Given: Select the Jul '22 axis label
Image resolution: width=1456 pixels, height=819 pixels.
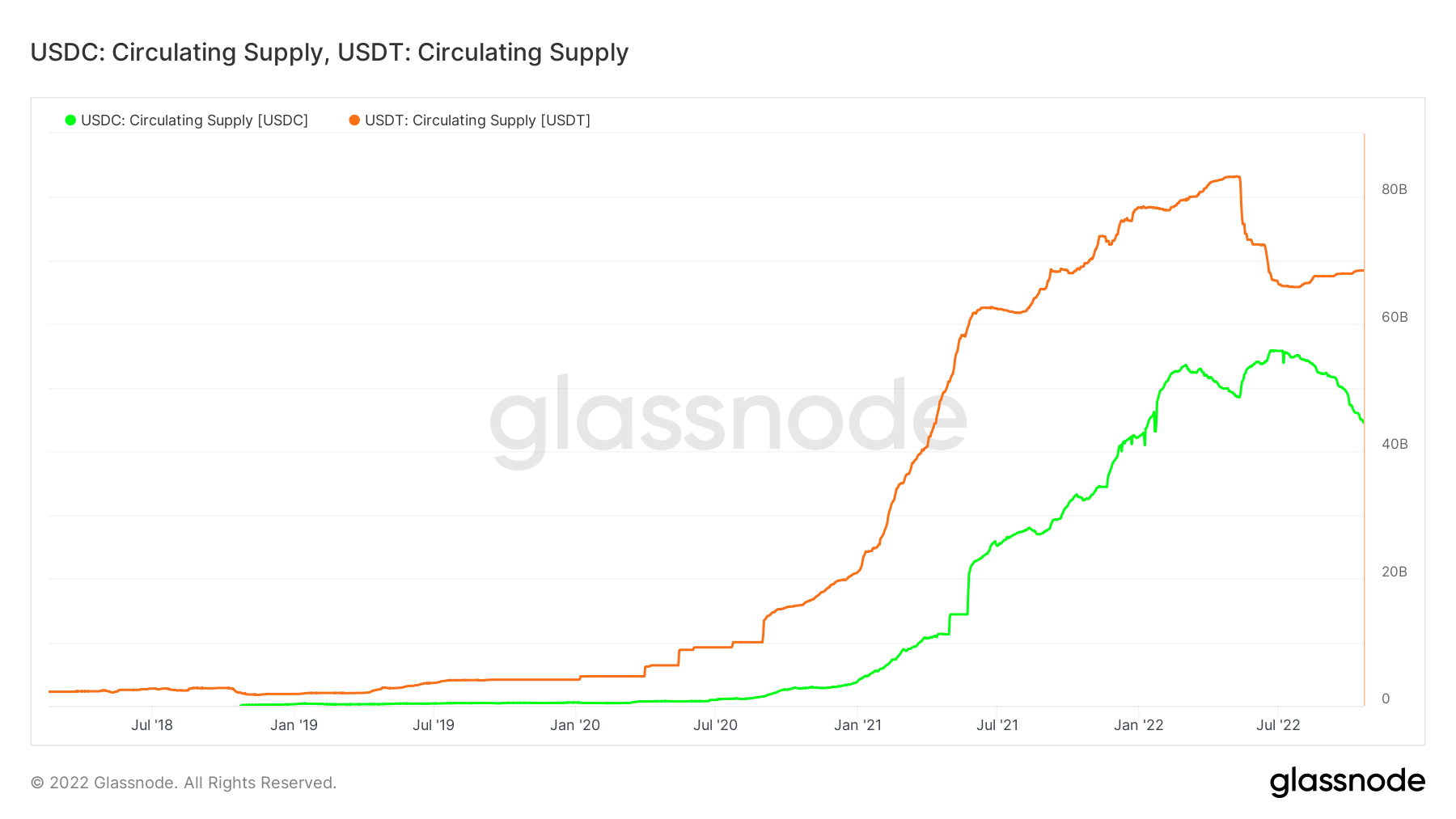Looking at the screenshot, I should point(1278,725).
